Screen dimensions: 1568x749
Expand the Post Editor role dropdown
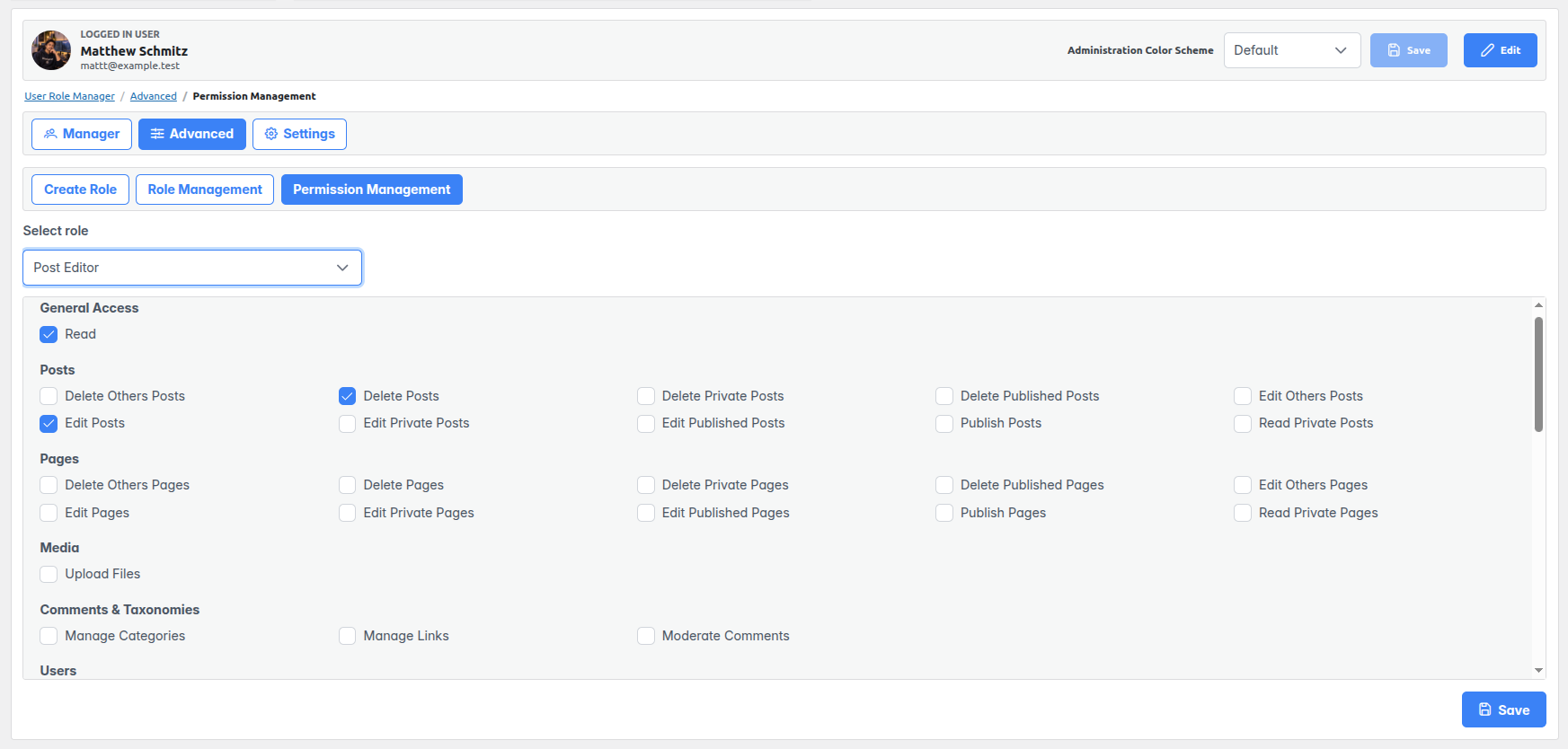[192, 268]
